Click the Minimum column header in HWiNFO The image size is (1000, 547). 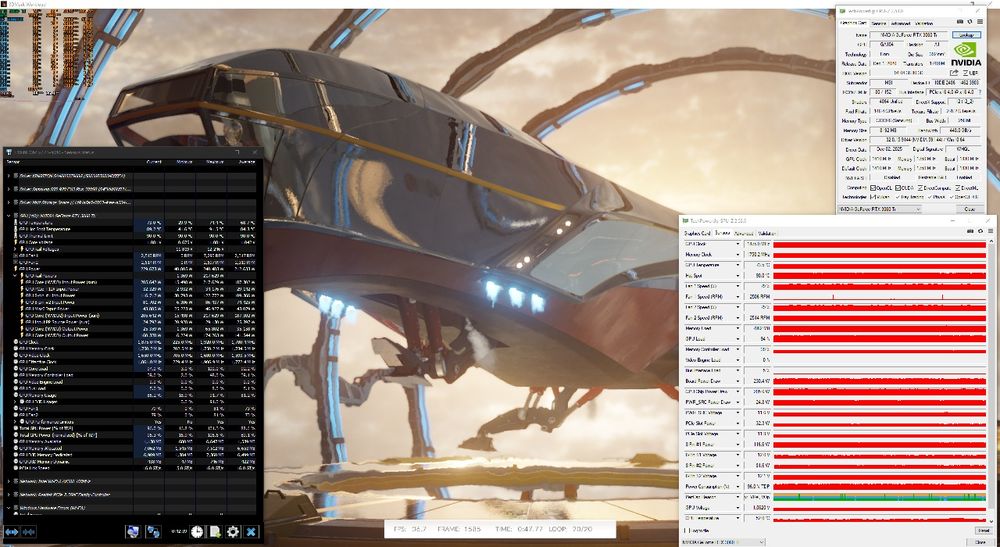pyautogui.click(x=184, y=162)
